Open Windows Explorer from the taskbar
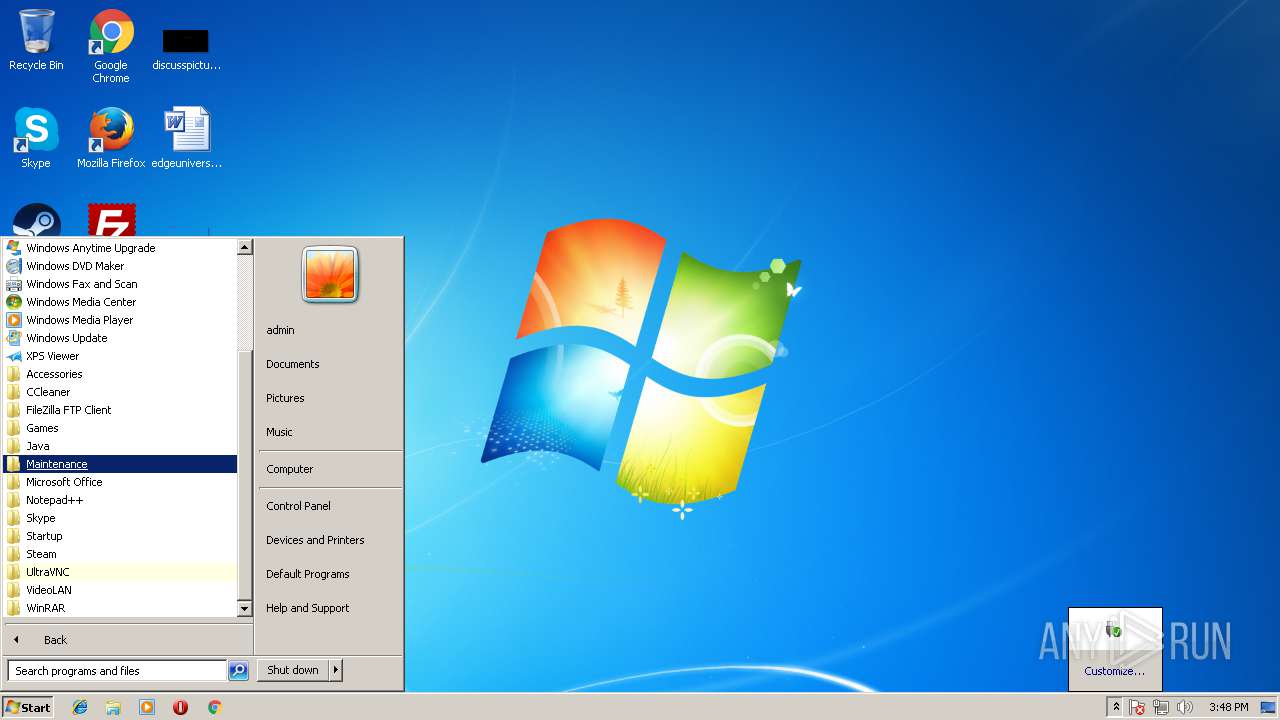Screen dimensions: 1280x720 click(113, 707)
